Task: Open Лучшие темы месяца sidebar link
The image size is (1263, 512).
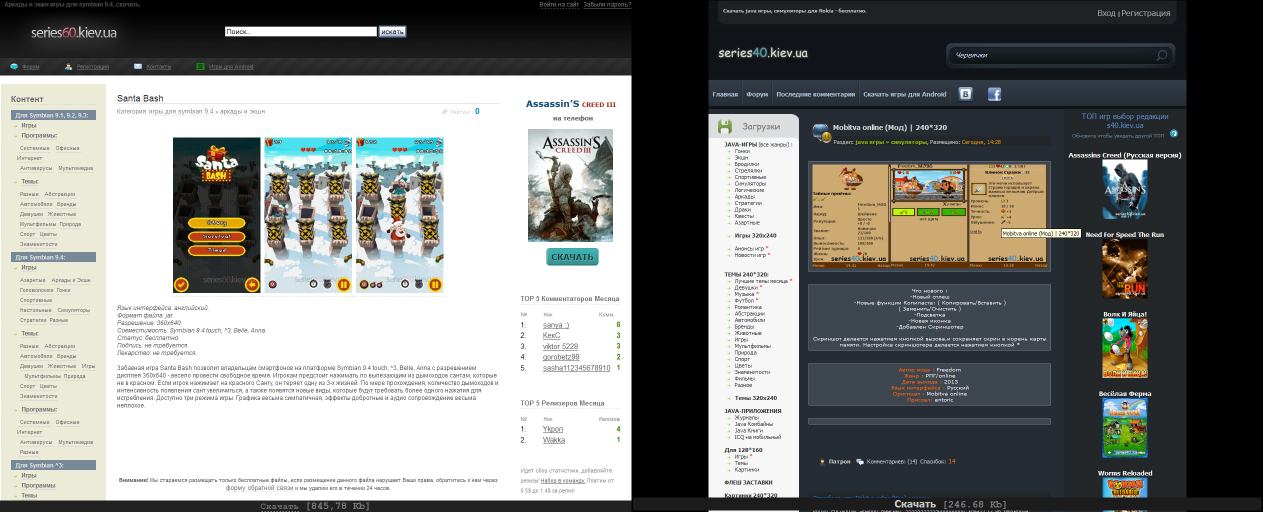Action: pyautogui.click(x=761, y=281)
